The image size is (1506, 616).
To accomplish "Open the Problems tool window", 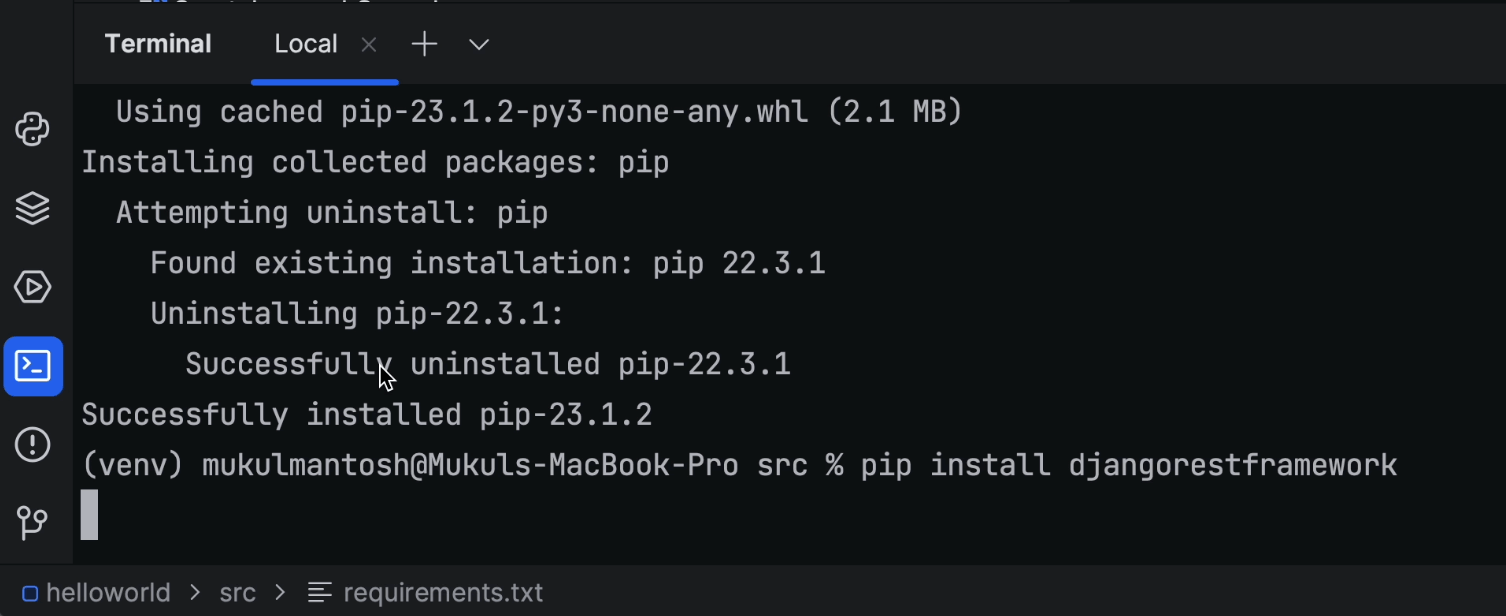I will [x=33, y=445].
